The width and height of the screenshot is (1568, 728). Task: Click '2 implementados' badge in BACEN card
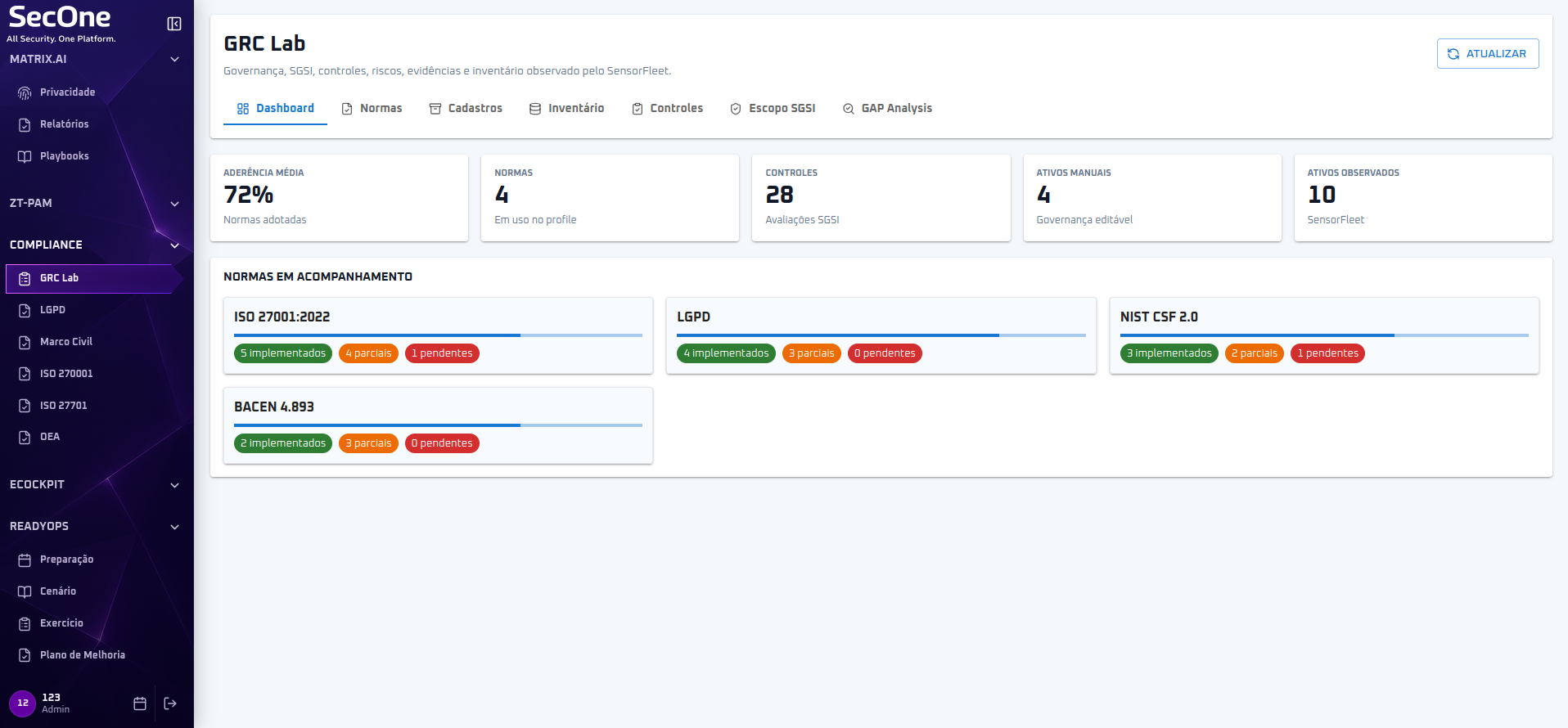tap(283, 443)
